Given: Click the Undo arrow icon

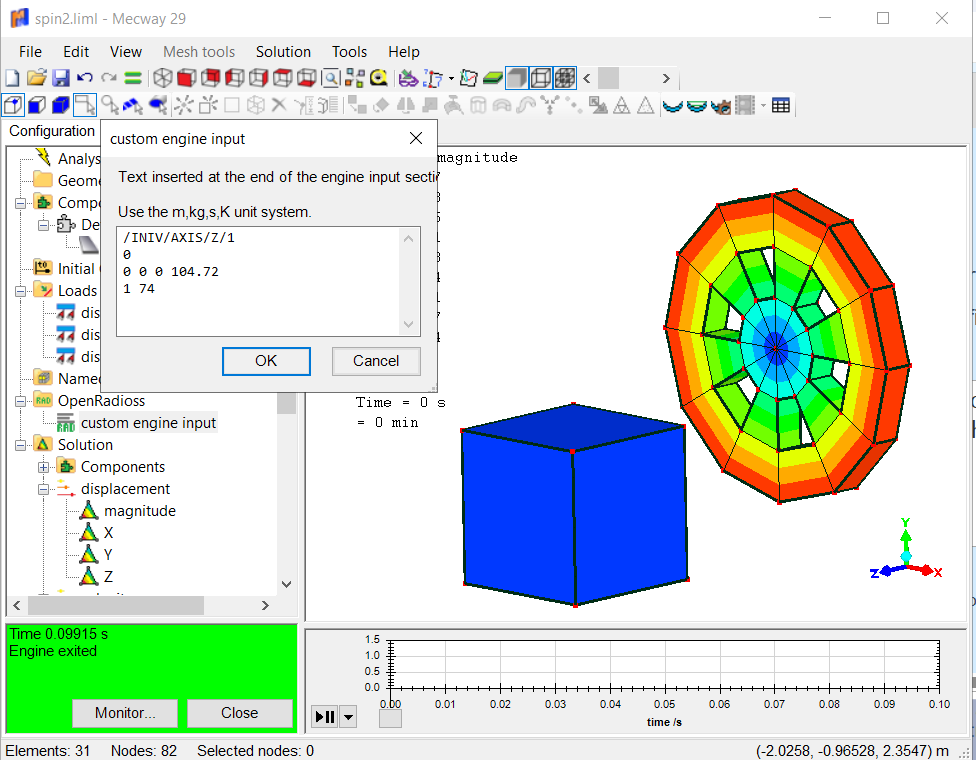Looking at the screenshot, I should [x=85, y=78].
